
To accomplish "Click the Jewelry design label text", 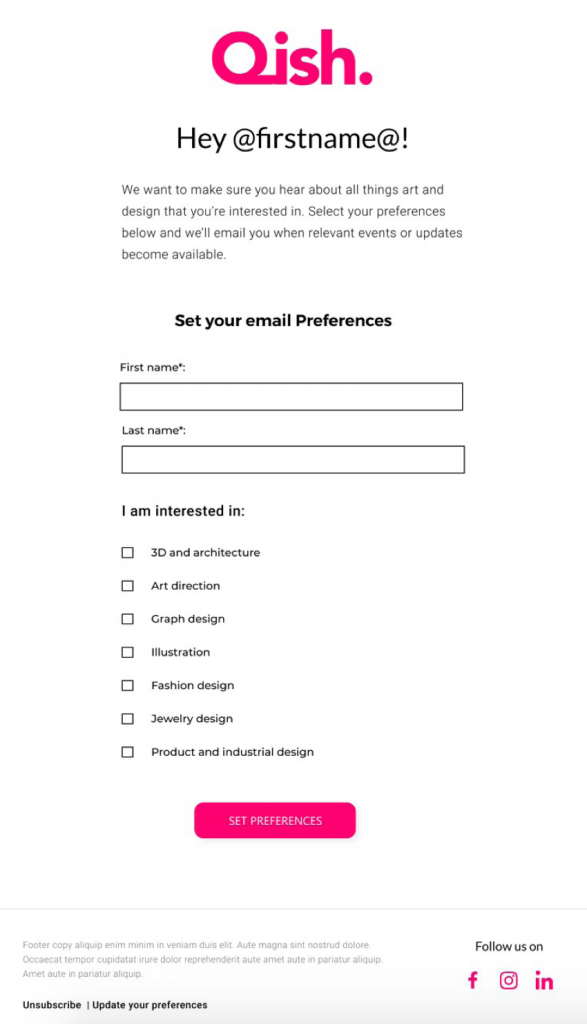I will [x=192, y=719].
